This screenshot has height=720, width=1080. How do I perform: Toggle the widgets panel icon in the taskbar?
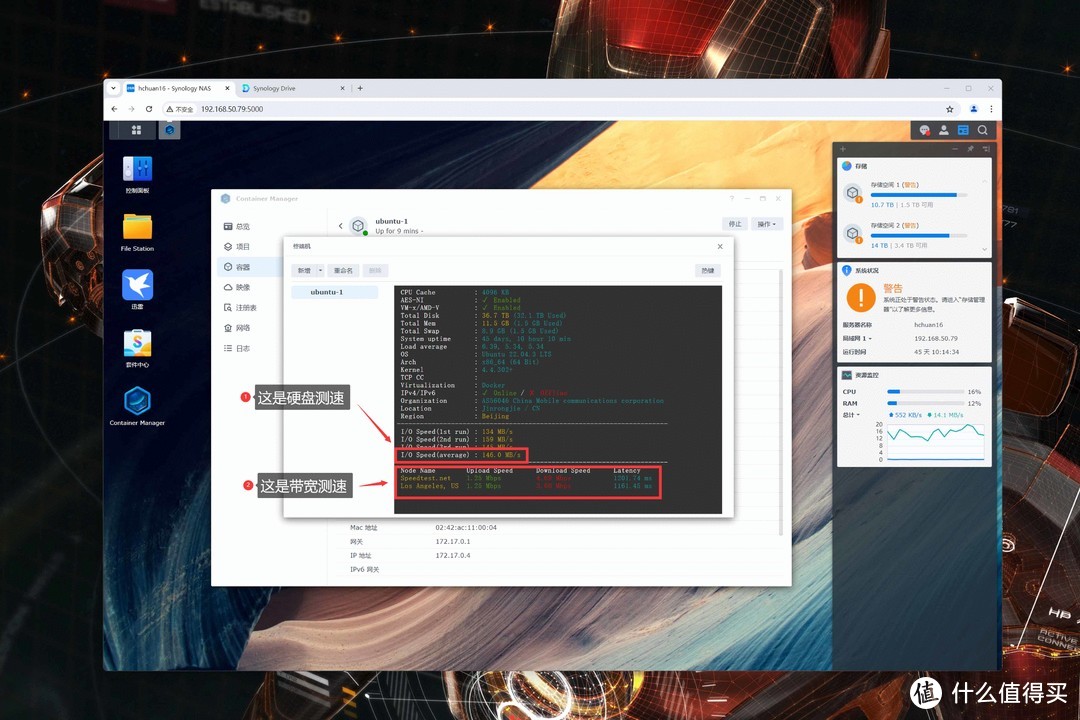click(x=963, y=130)
